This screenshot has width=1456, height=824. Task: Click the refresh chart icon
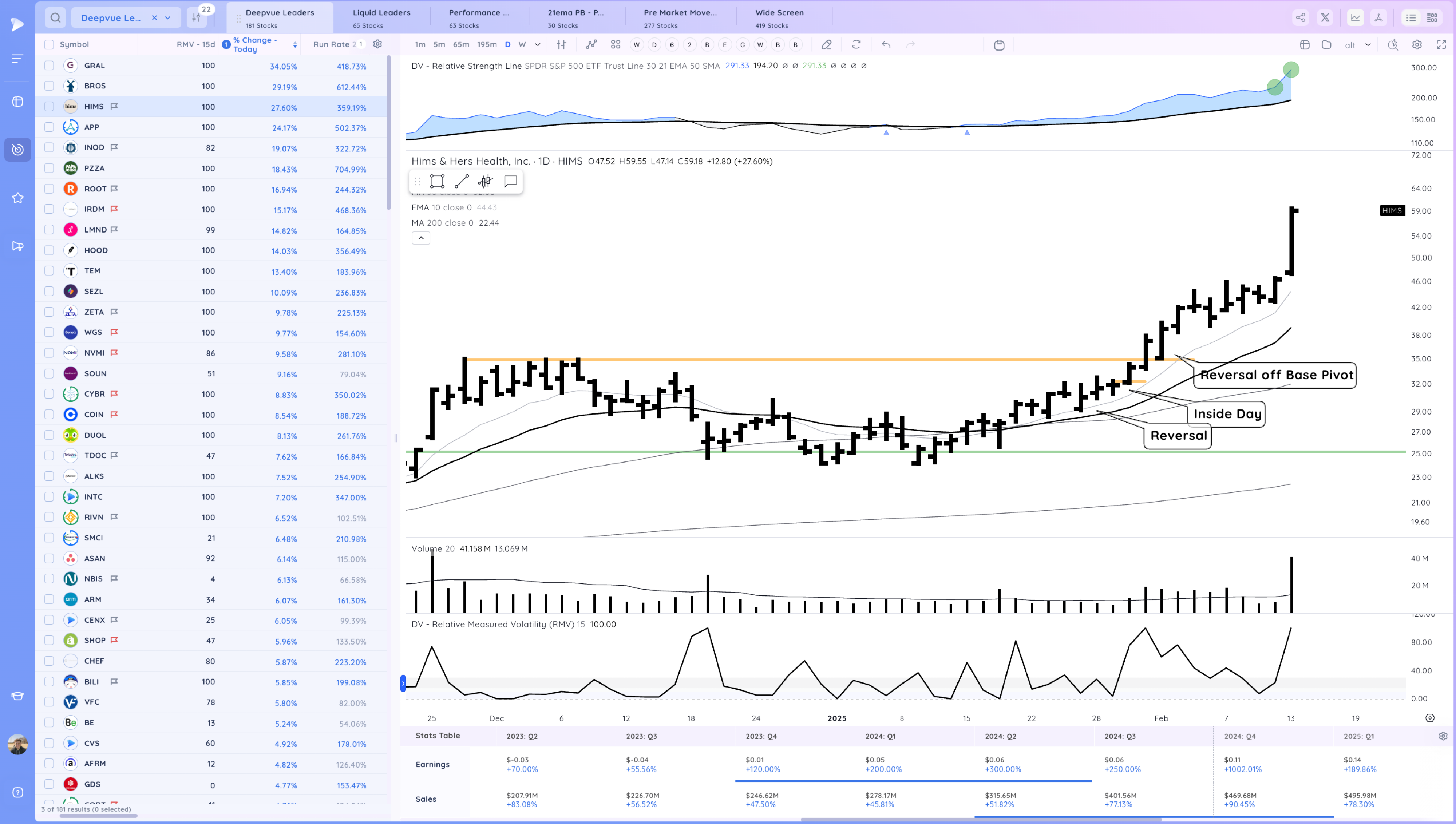[856, 45]
